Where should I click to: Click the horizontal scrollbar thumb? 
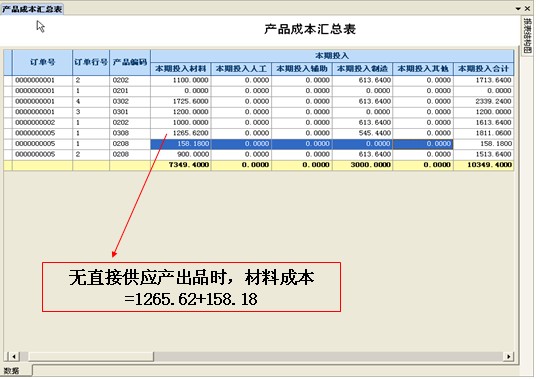click(91, 357)
